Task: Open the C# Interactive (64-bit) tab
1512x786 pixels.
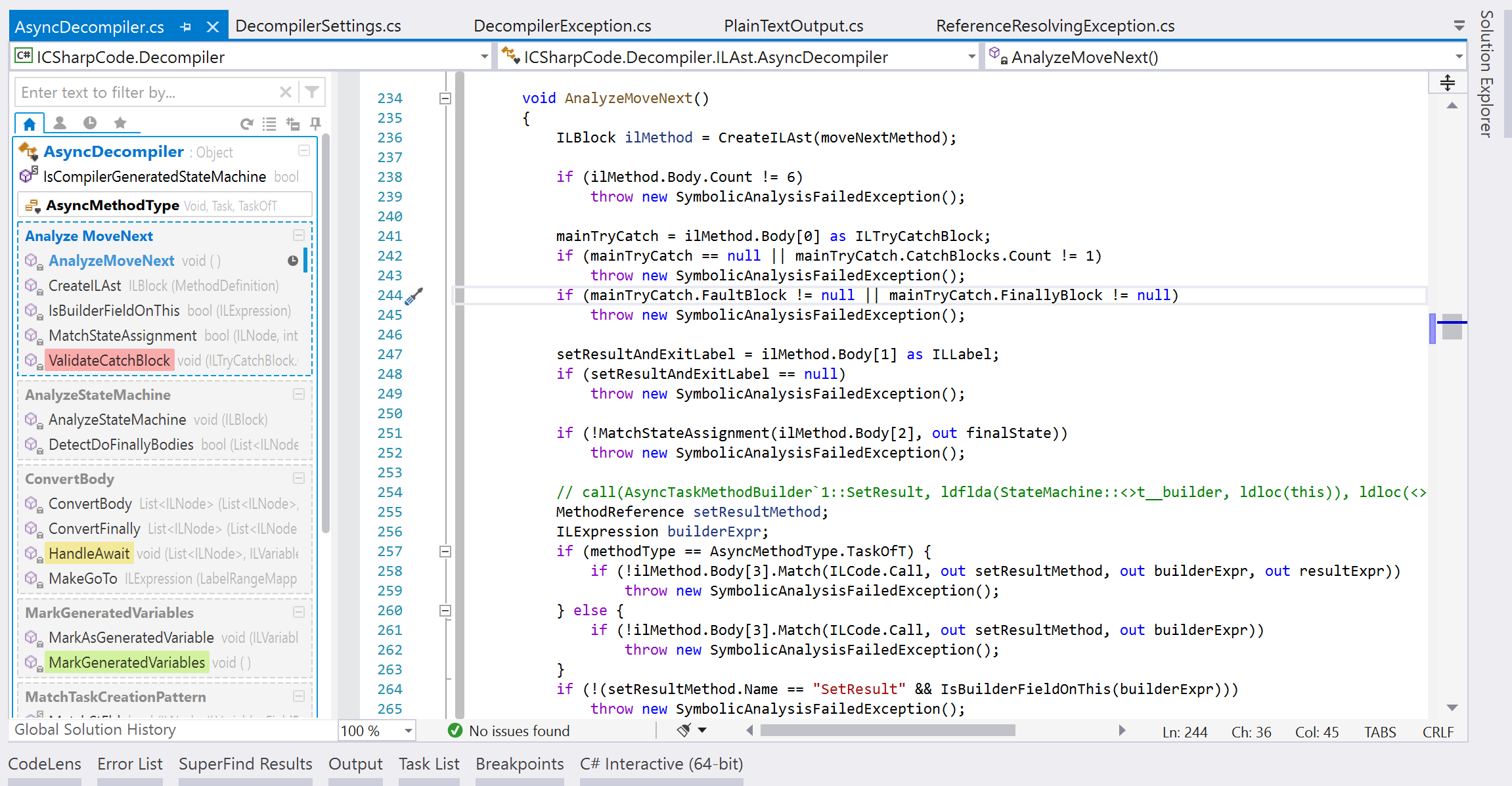Action: pyautogui.click(x=661, y=764)
